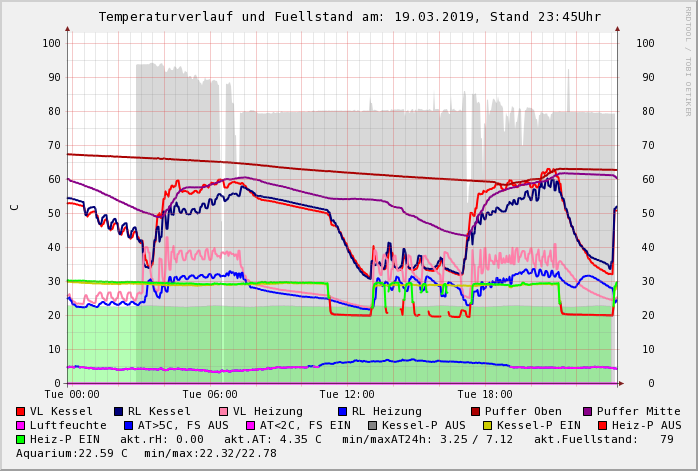Viewport: 698px width, 471px height.
Task: Click the Luftfeuchte legend label
Action: click(69, 426)
